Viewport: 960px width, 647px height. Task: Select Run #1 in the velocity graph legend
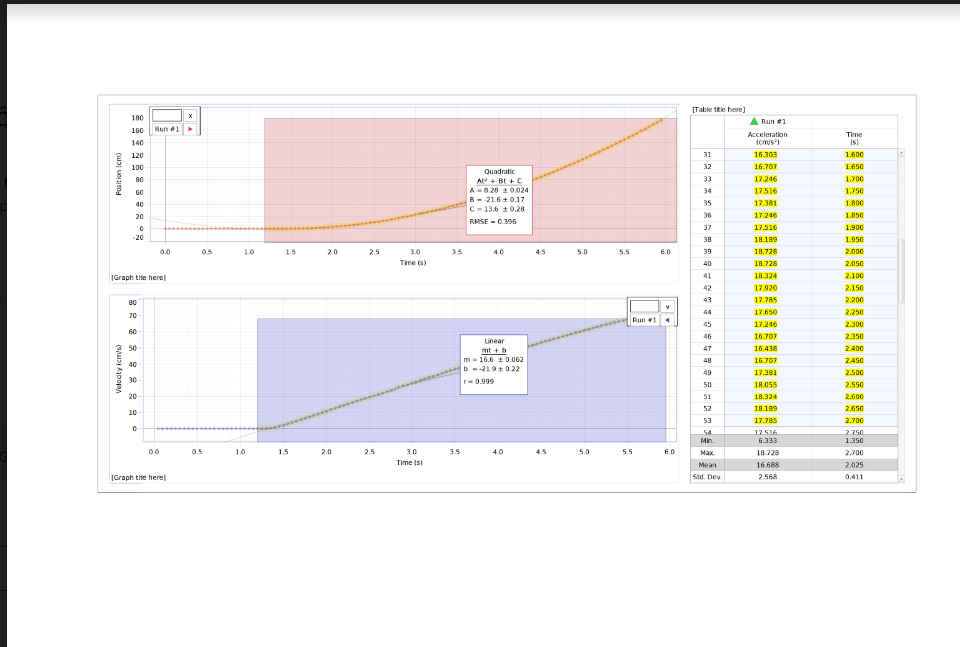[644, 320]
